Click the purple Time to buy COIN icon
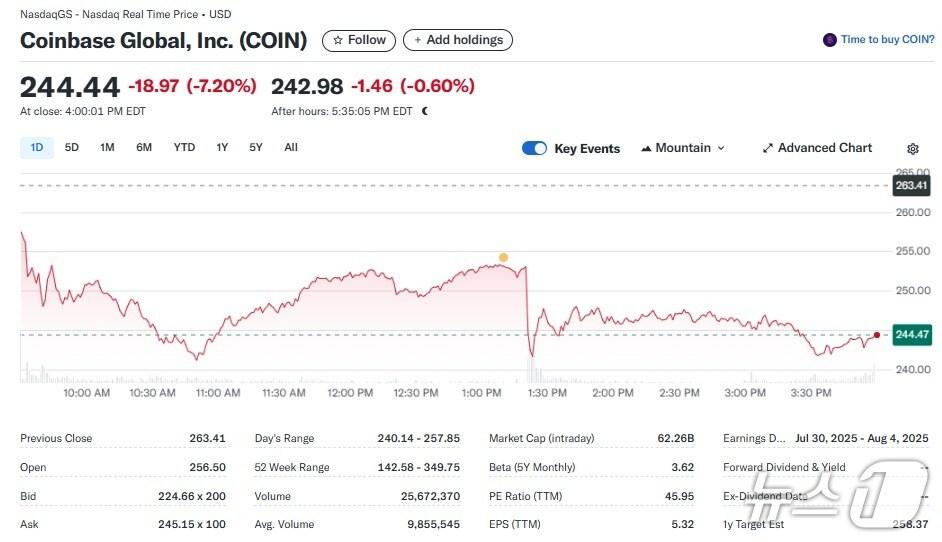This screenshot has height=542, width=942. 829,40
